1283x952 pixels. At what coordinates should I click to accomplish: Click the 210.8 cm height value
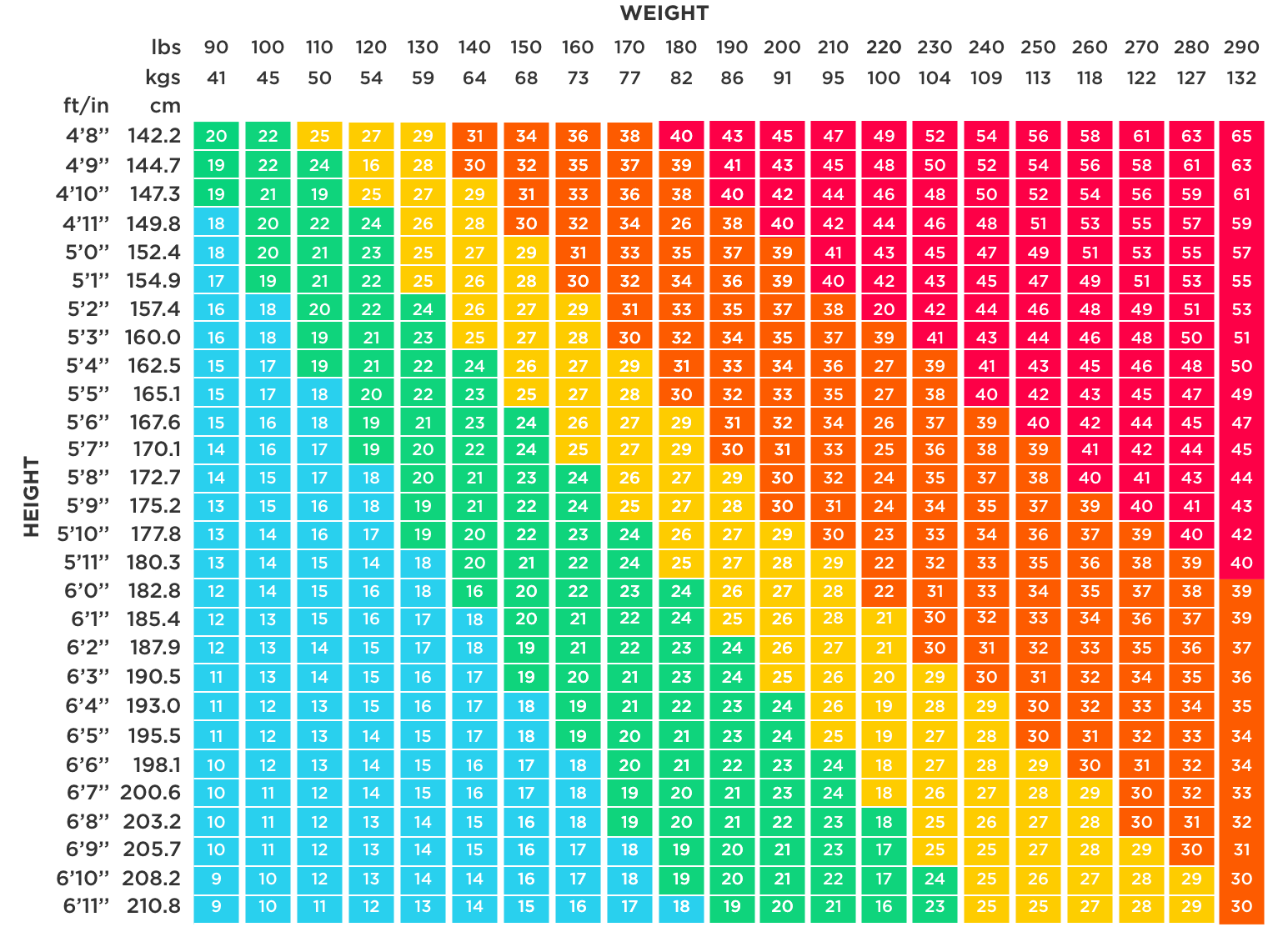point(154,905)
